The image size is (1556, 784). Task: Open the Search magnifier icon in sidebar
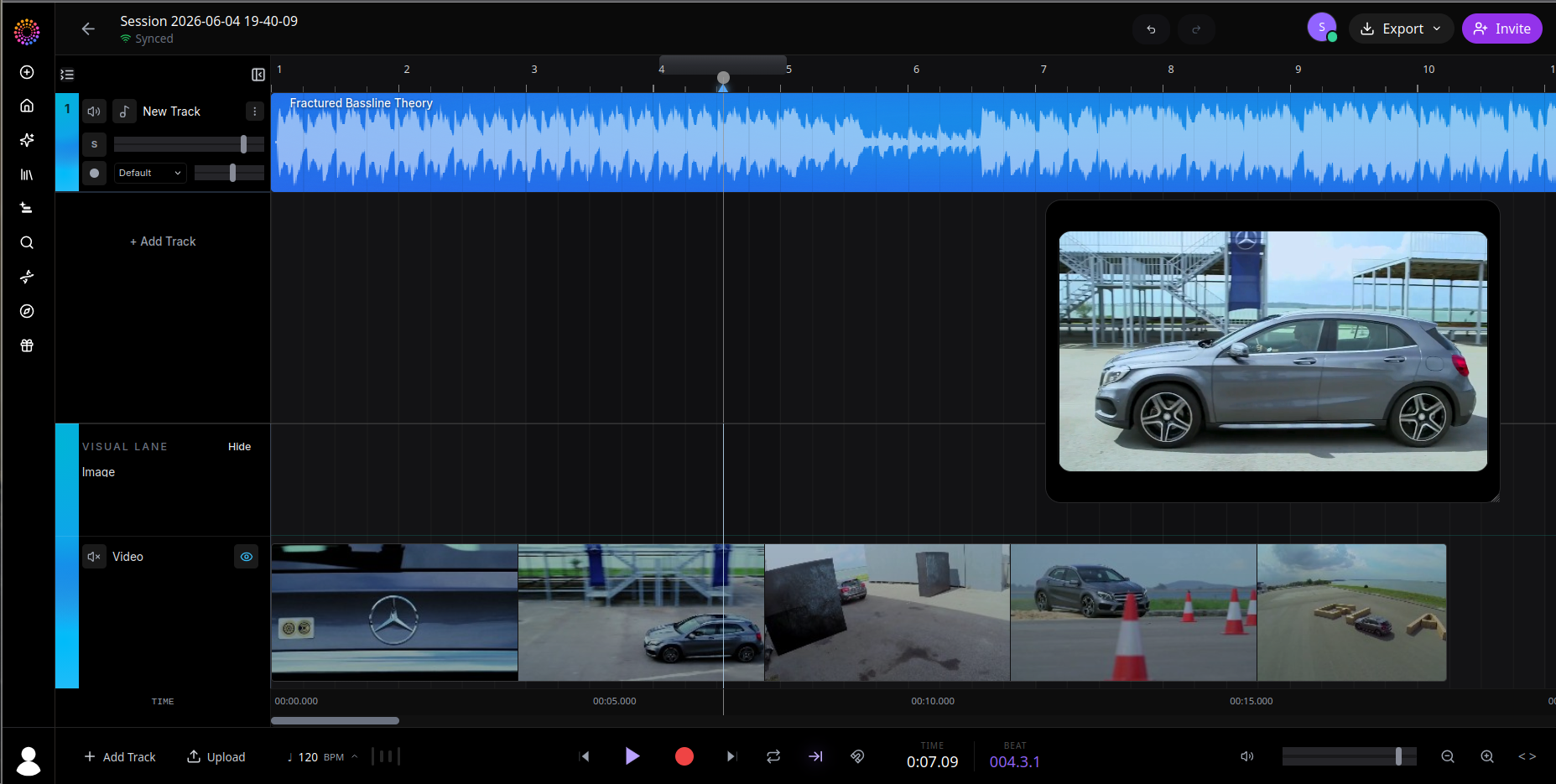pyautogui.click(x=27, y=242)
